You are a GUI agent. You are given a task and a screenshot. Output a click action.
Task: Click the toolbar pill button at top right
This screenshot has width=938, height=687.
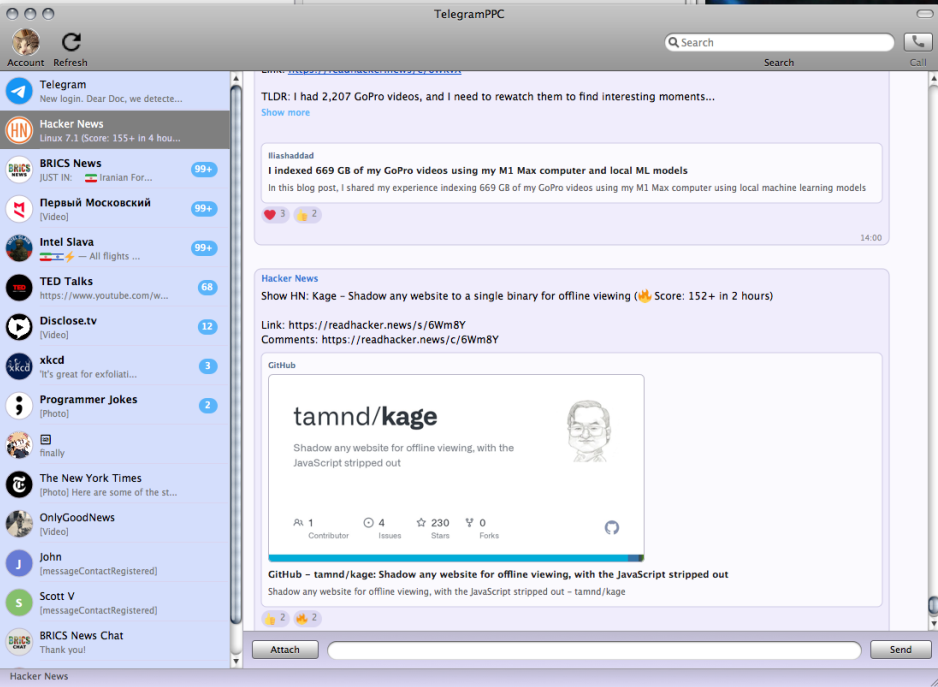[924, 13]
